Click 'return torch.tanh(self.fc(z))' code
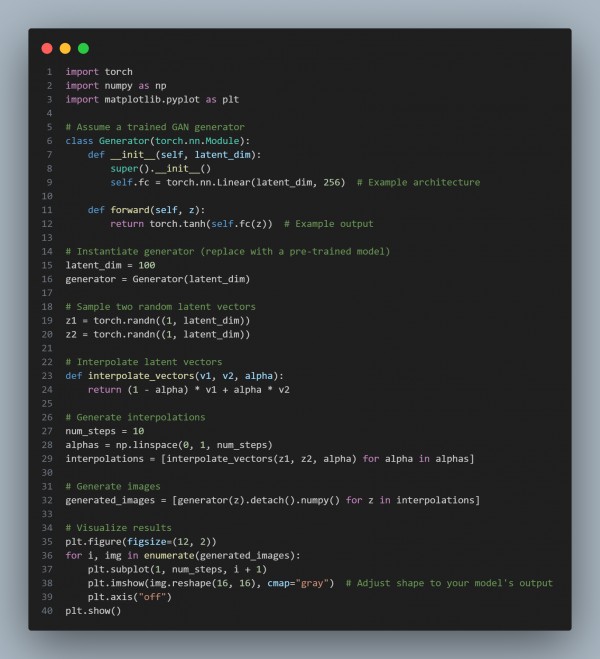This screenshot has height=659, width=600. [191, 224]
